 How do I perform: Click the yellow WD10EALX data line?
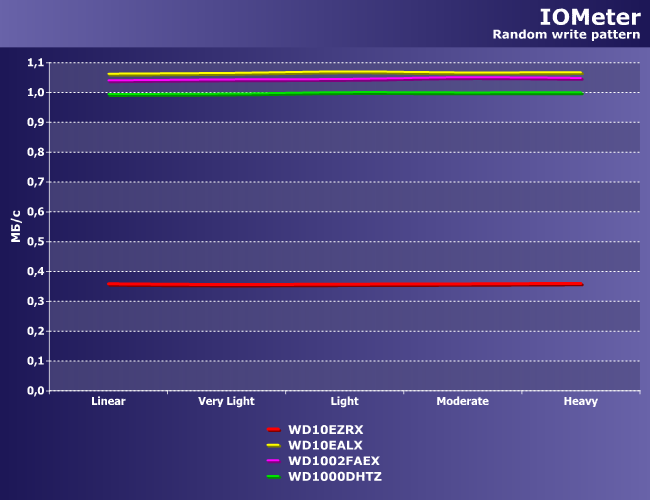click(345, 73)
